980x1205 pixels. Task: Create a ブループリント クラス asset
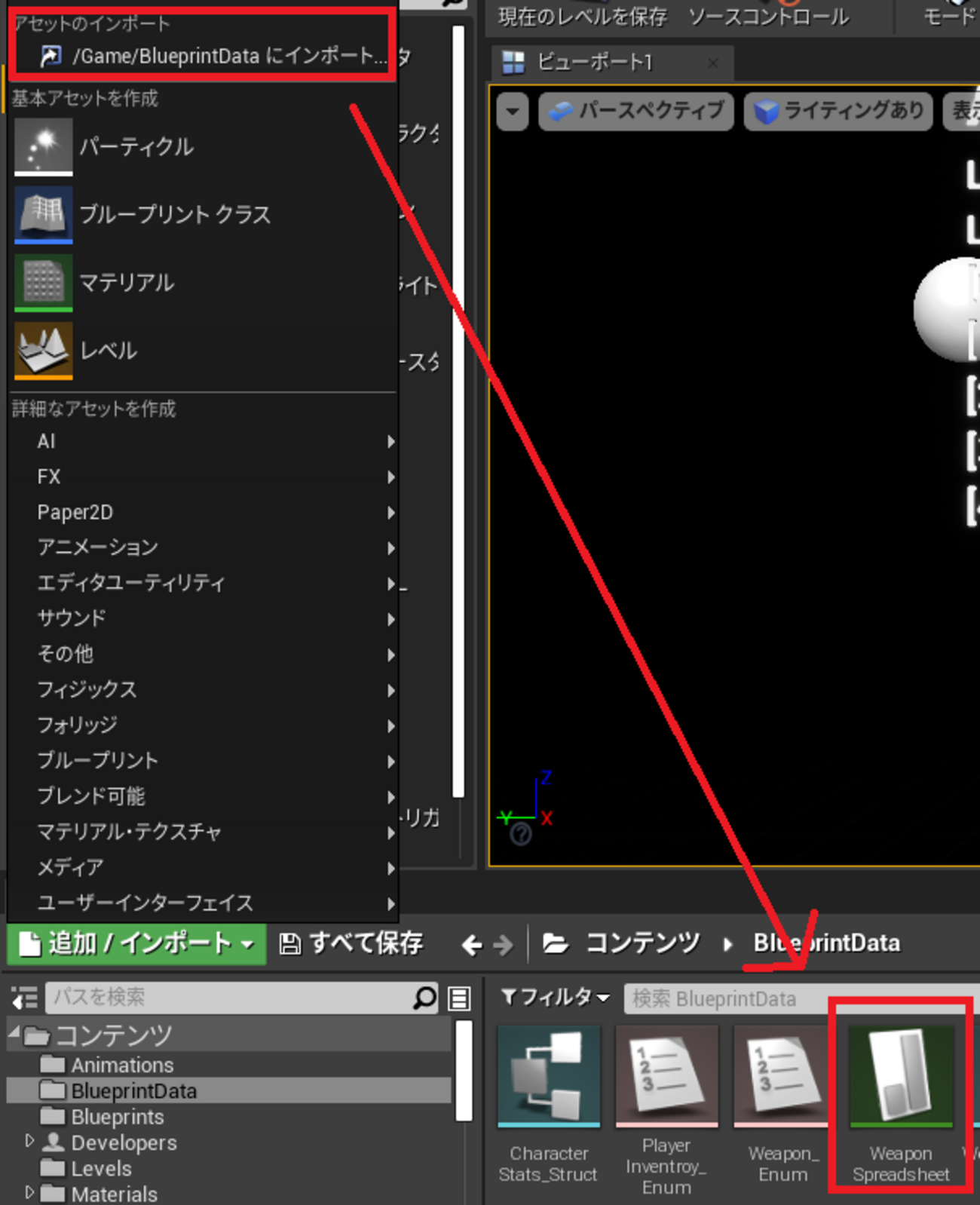(x=204, y=215)
